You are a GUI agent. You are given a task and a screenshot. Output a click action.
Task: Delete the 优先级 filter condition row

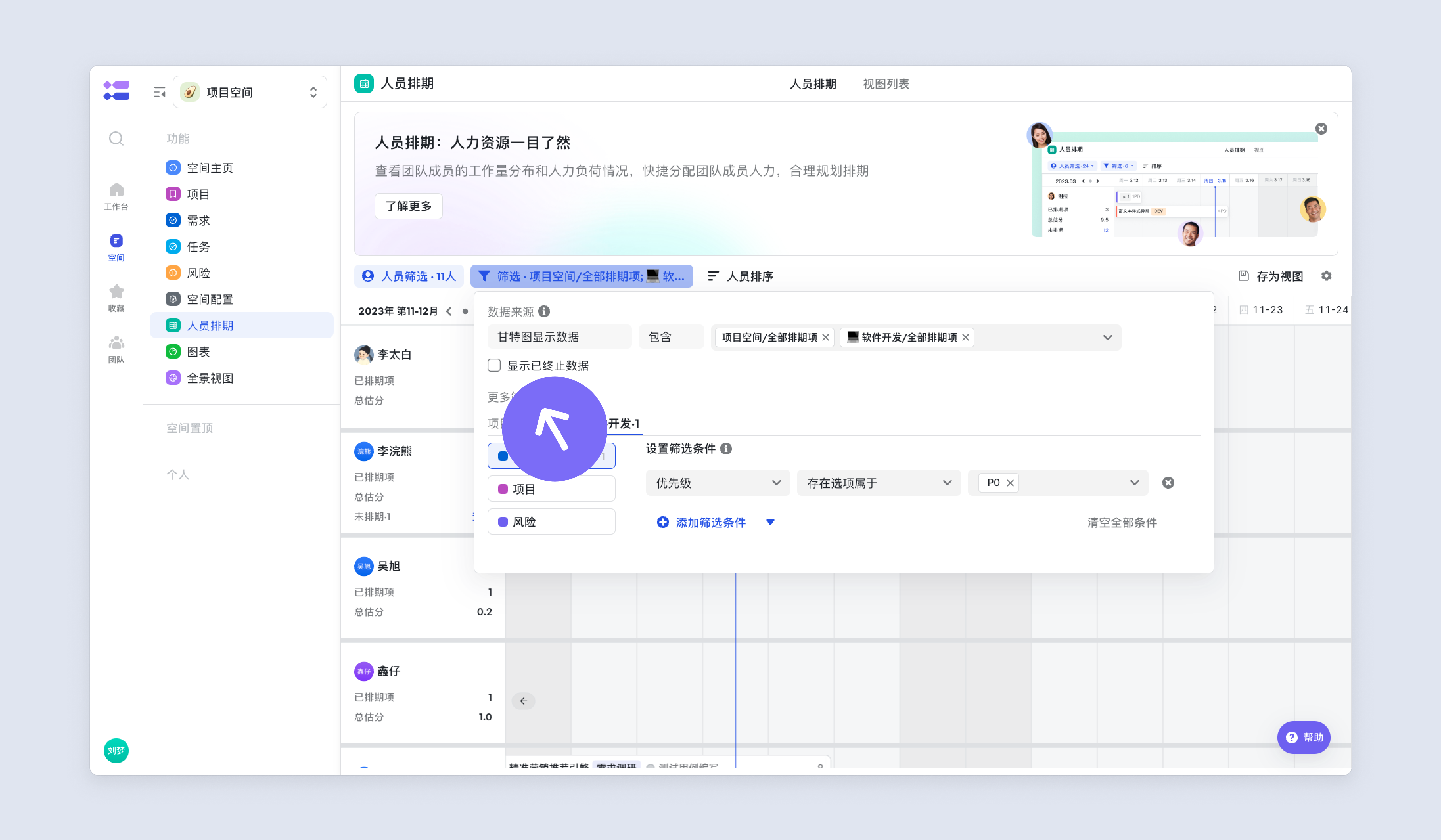click(x=1168, y=483)
